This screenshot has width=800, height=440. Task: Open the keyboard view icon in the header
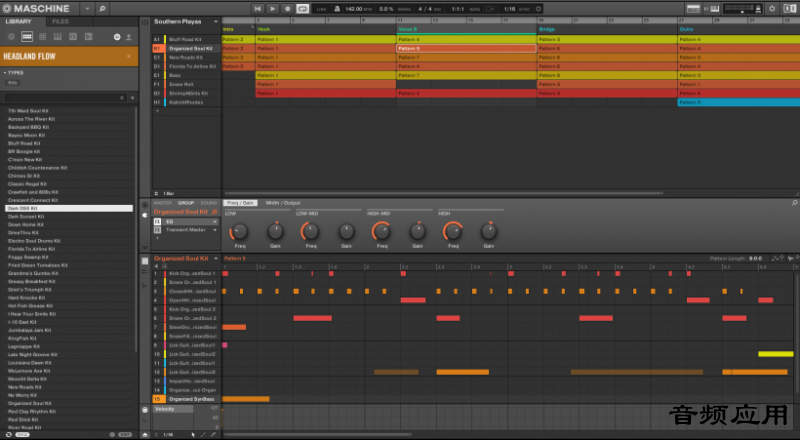tap(714, 9)
